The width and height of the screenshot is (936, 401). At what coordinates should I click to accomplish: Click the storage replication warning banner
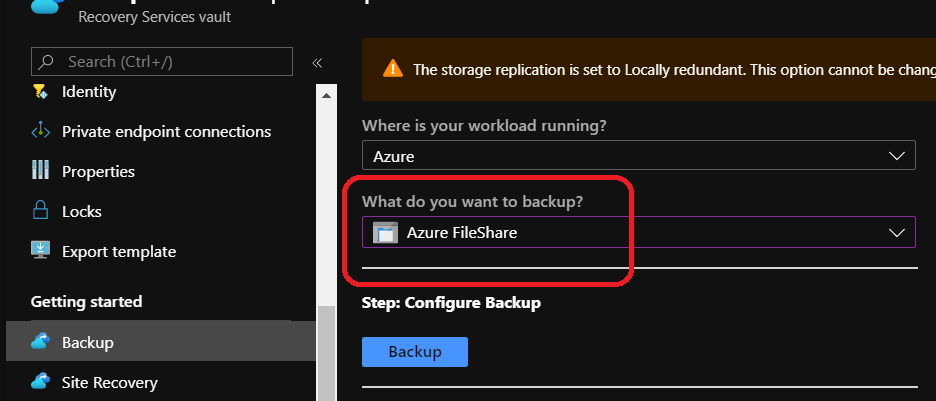[x=660, y=70]
